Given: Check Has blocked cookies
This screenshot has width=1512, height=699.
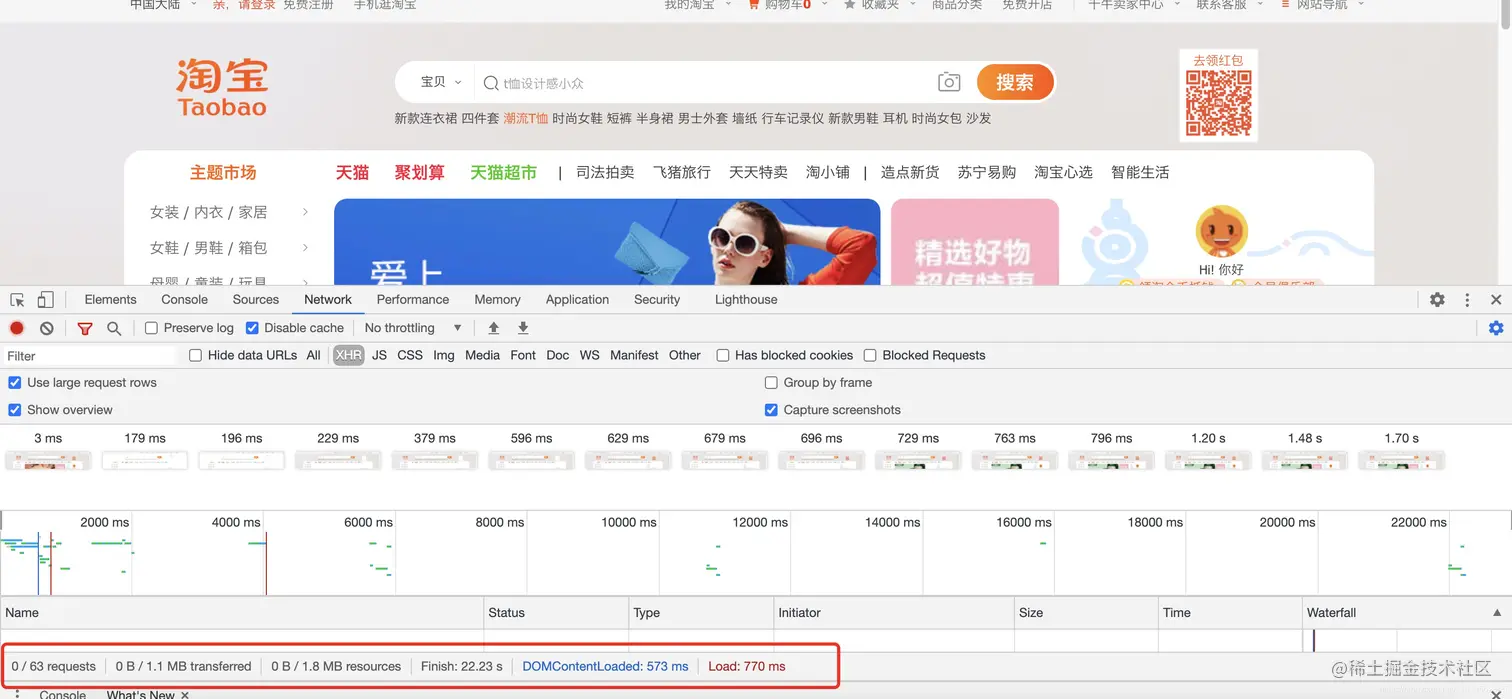Looking at the screenshot, I should click(722, 355).
